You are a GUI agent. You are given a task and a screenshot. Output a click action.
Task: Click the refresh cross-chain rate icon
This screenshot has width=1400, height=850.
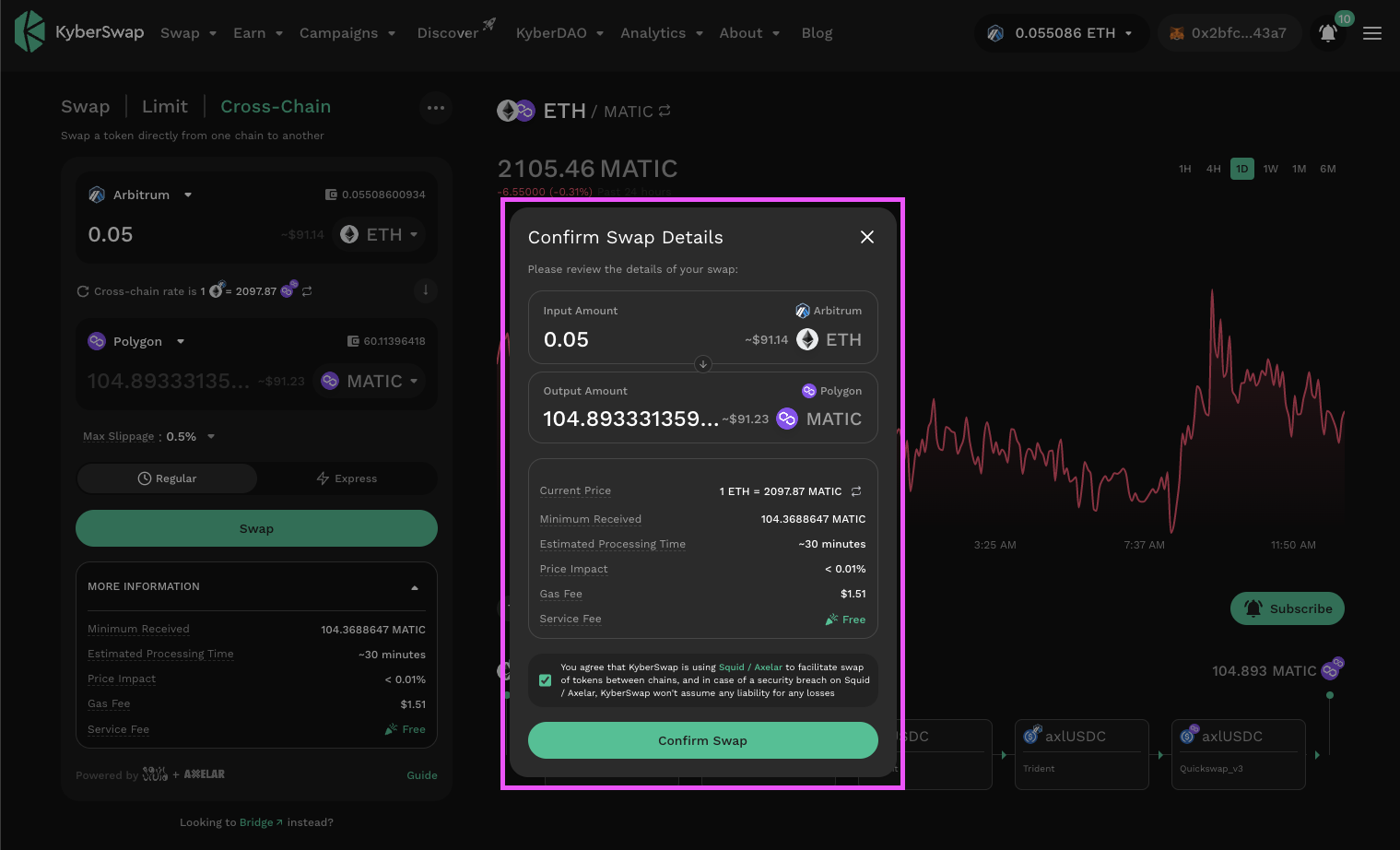pos(83,291)
